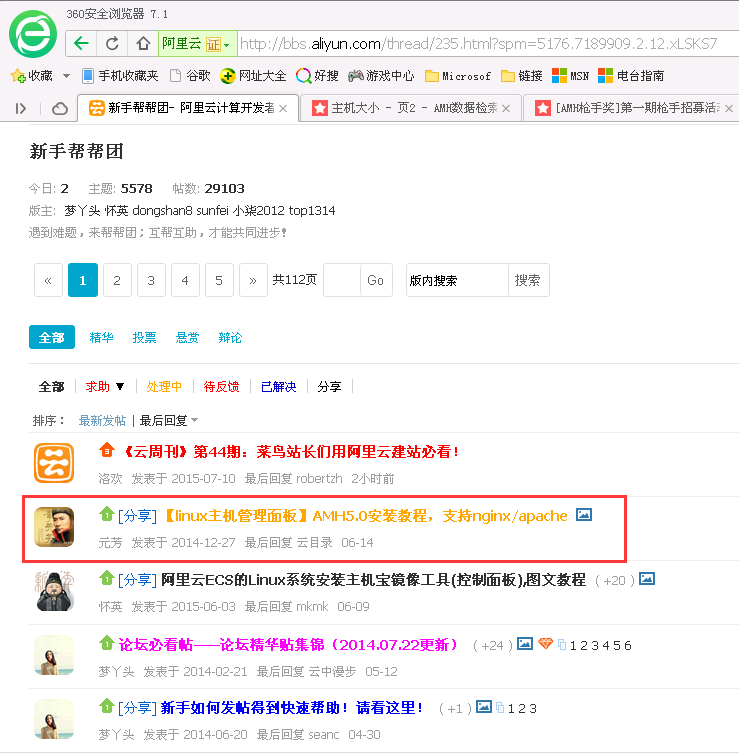Expand the 阿里云 site certificate dropdown

pos(228,44)
